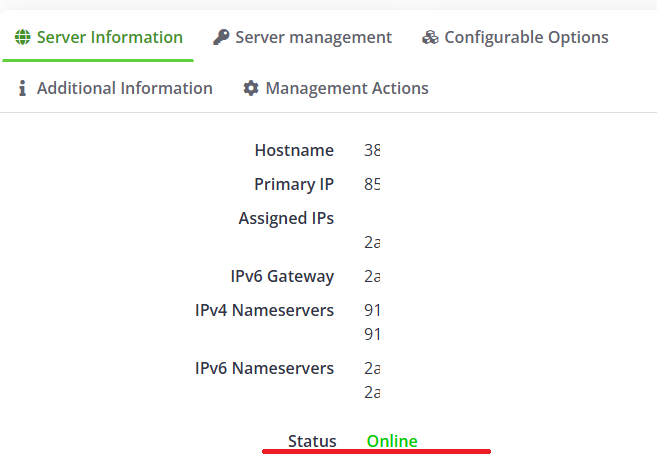This screenshot has height=470, width=657.
Task: Select the primary IP value starting with 85
Action: coord(372,185)
